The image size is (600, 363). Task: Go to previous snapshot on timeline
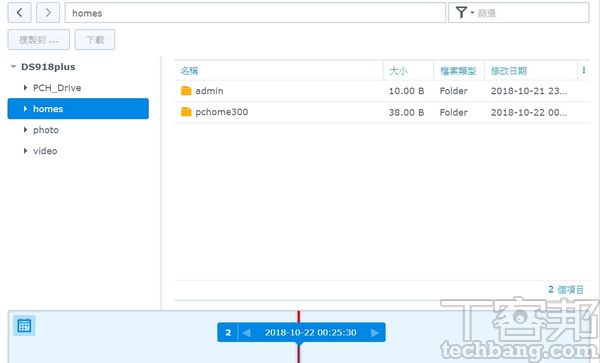(246, 332)
